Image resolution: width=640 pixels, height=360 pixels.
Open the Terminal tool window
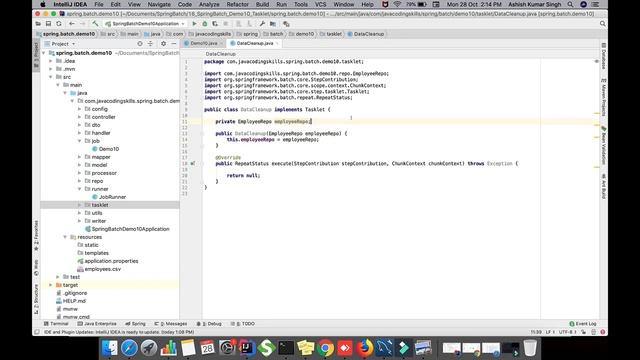(56, 324)
